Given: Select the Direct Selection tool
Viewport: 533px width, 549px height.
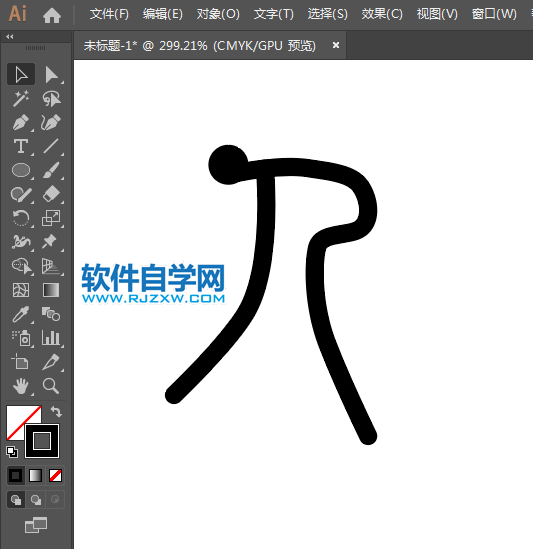Looking at the screenshot, I should click(x=51, y=74).
